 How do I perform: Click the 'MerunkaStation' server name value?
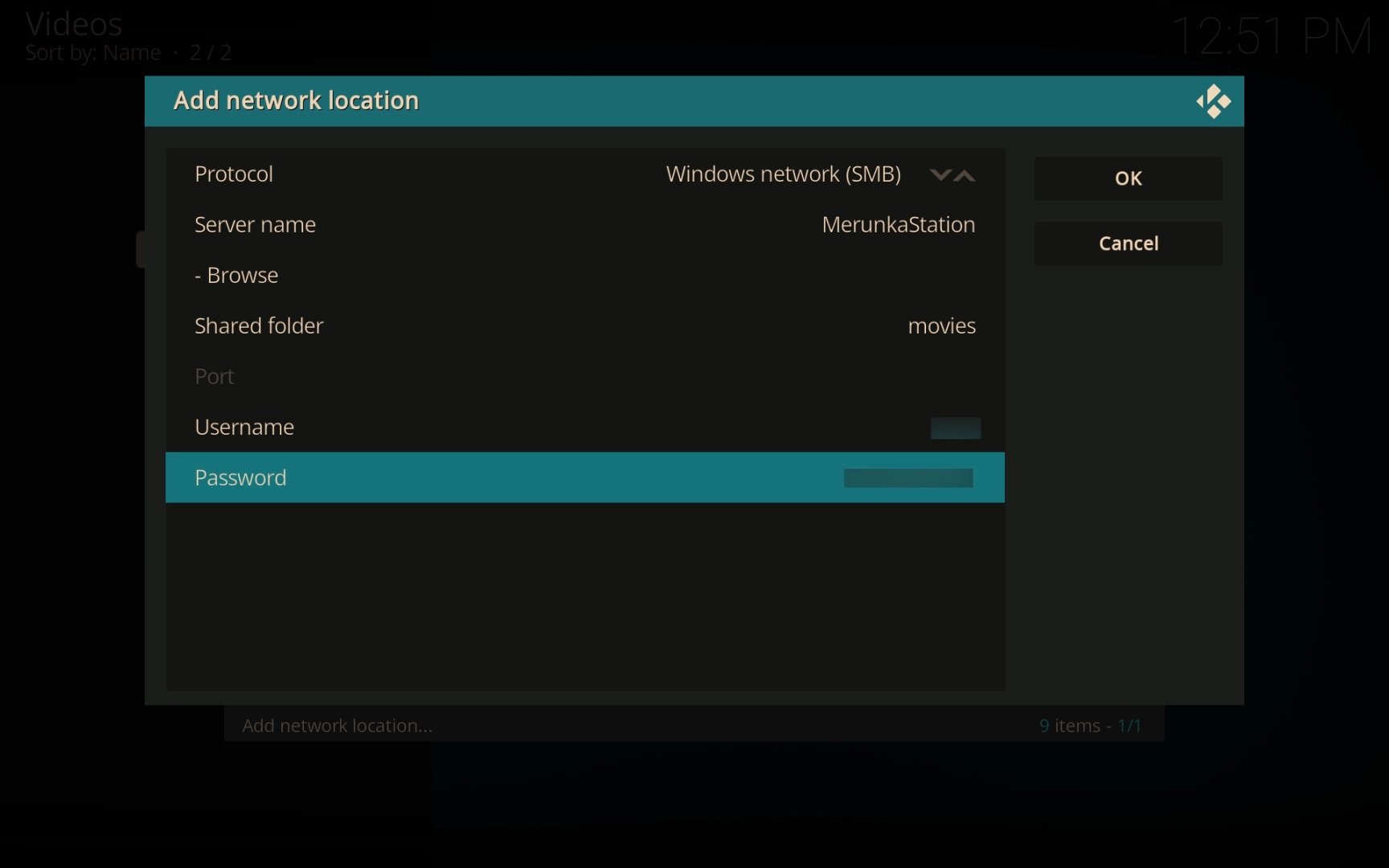tap(899, 224)
